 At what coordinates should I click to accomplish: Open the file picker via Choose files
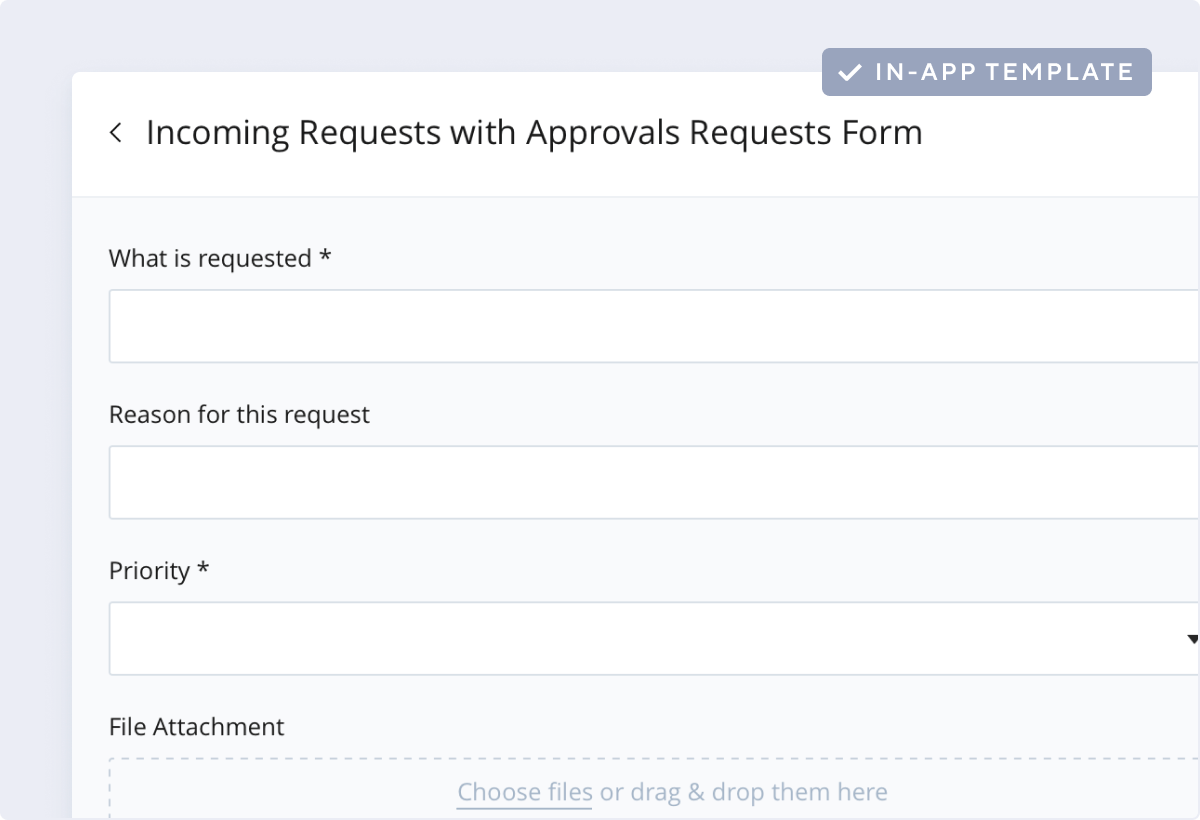(523, 791)
